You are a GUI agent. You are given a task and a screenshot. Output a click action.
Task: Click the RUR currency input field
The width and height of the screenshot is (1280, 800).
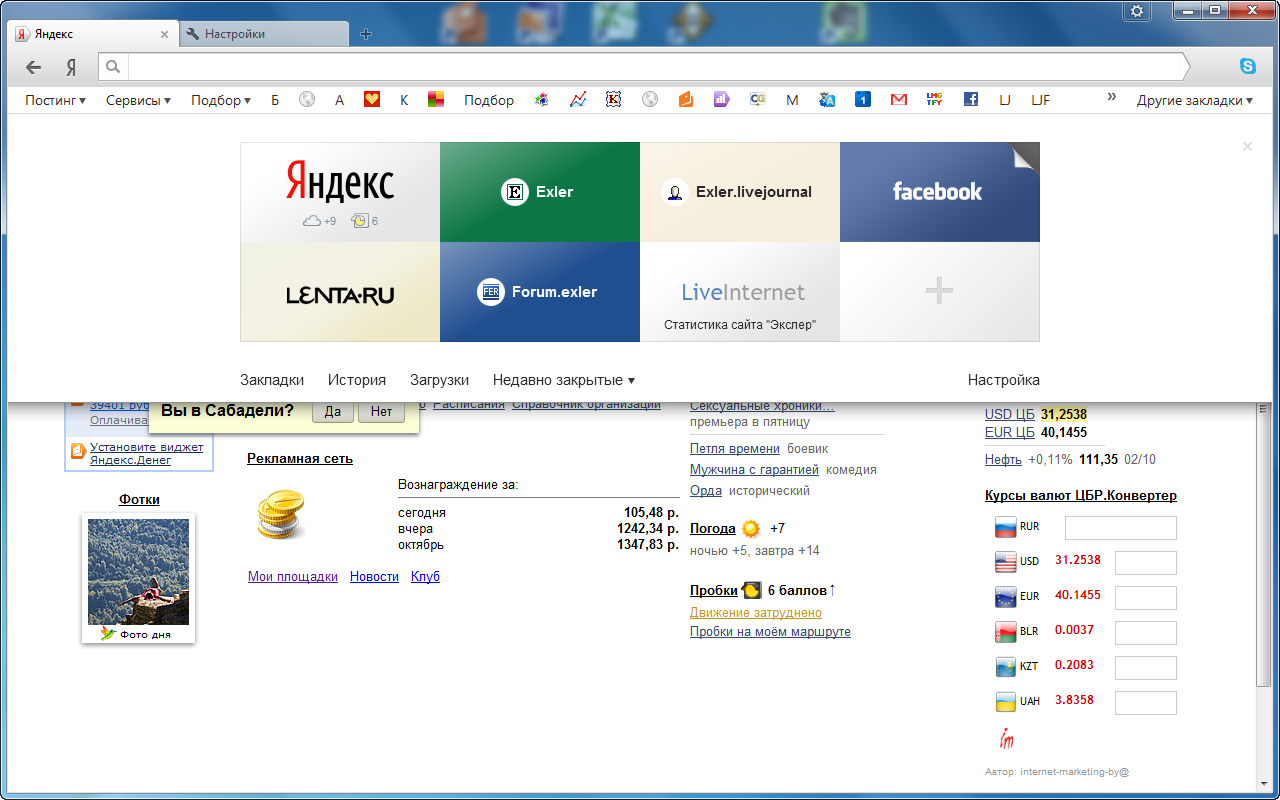1120,528
